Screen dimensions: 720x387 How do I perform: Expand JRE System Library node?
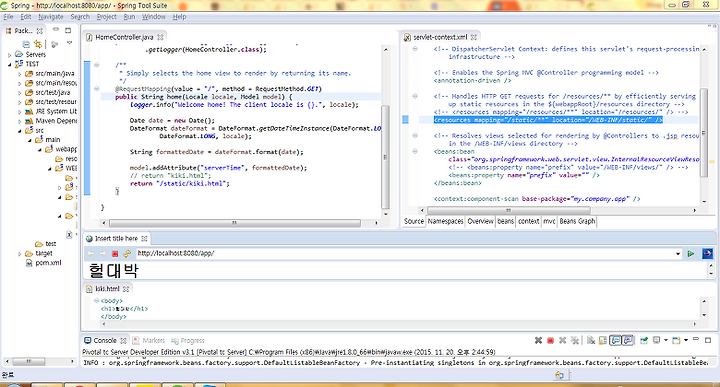(x=19, y=112)
